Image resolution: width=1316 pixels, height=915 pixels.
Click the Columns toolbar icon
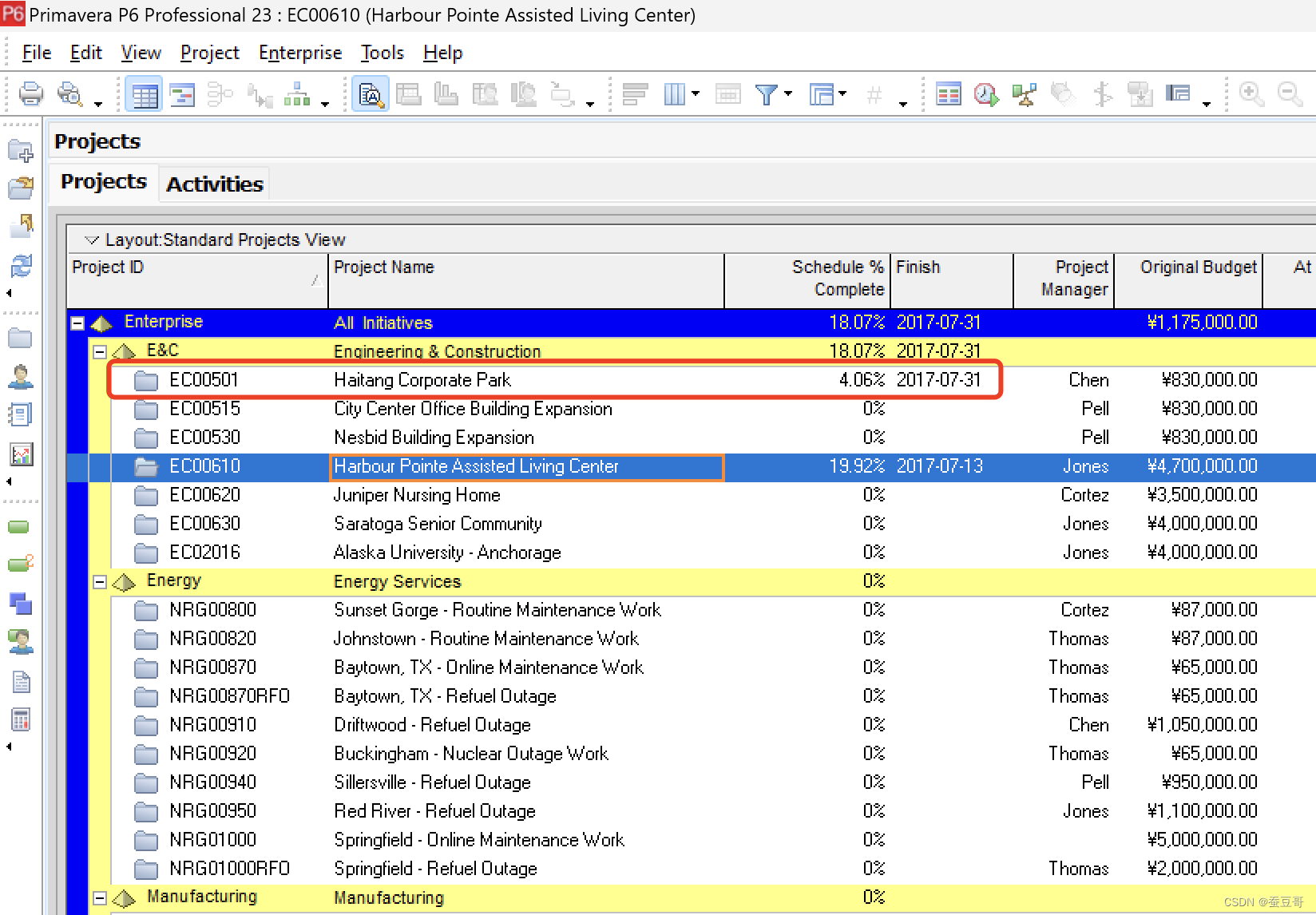(x=674, y=94)
